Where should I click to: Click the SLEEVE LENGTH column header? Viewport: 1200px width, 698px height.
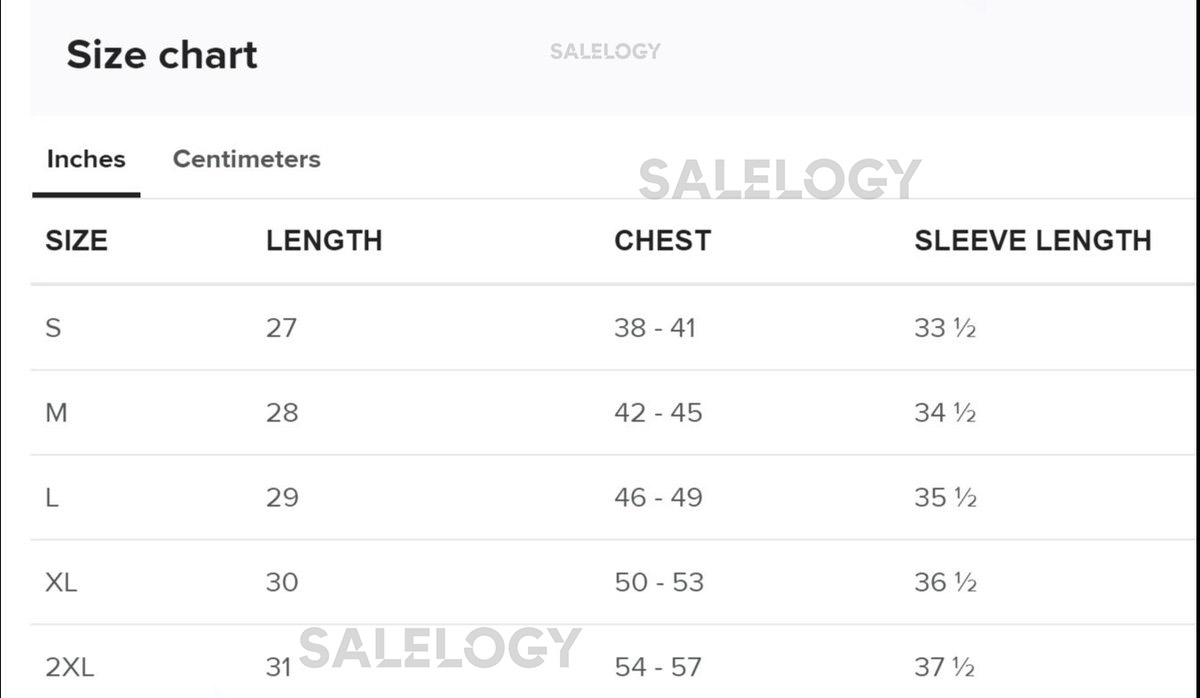tap(1032, 240)
